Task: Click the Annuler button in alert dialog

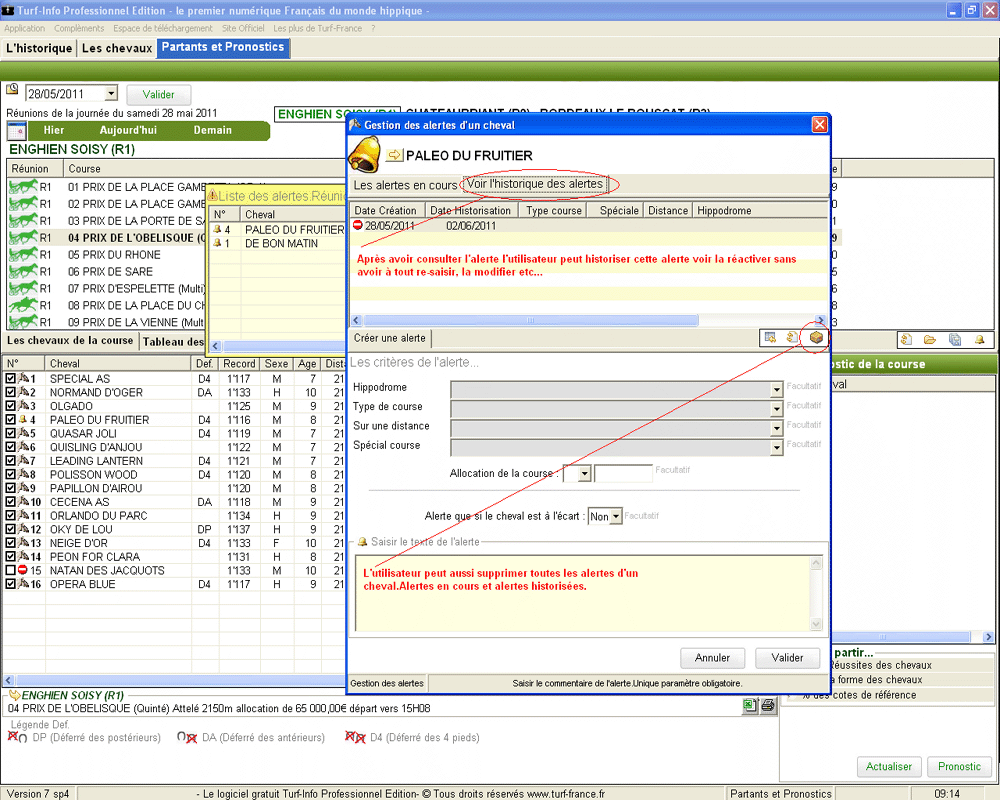Action: pos(712,658)
